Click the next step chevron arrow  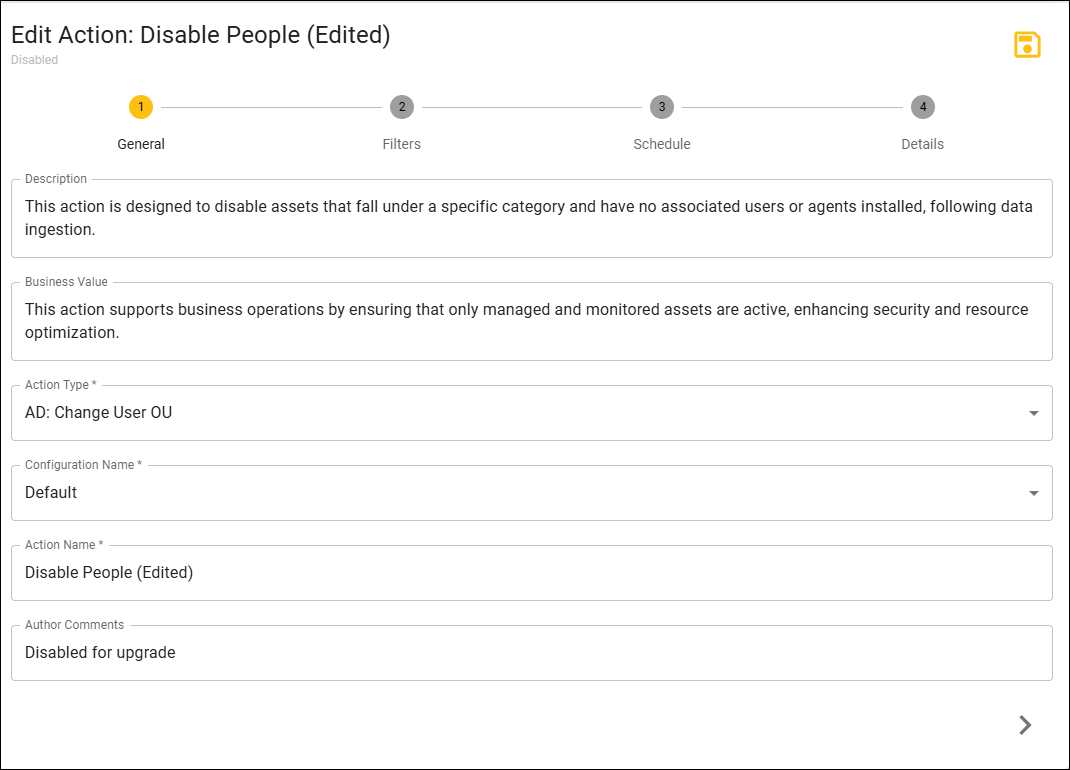[1024, 724]
